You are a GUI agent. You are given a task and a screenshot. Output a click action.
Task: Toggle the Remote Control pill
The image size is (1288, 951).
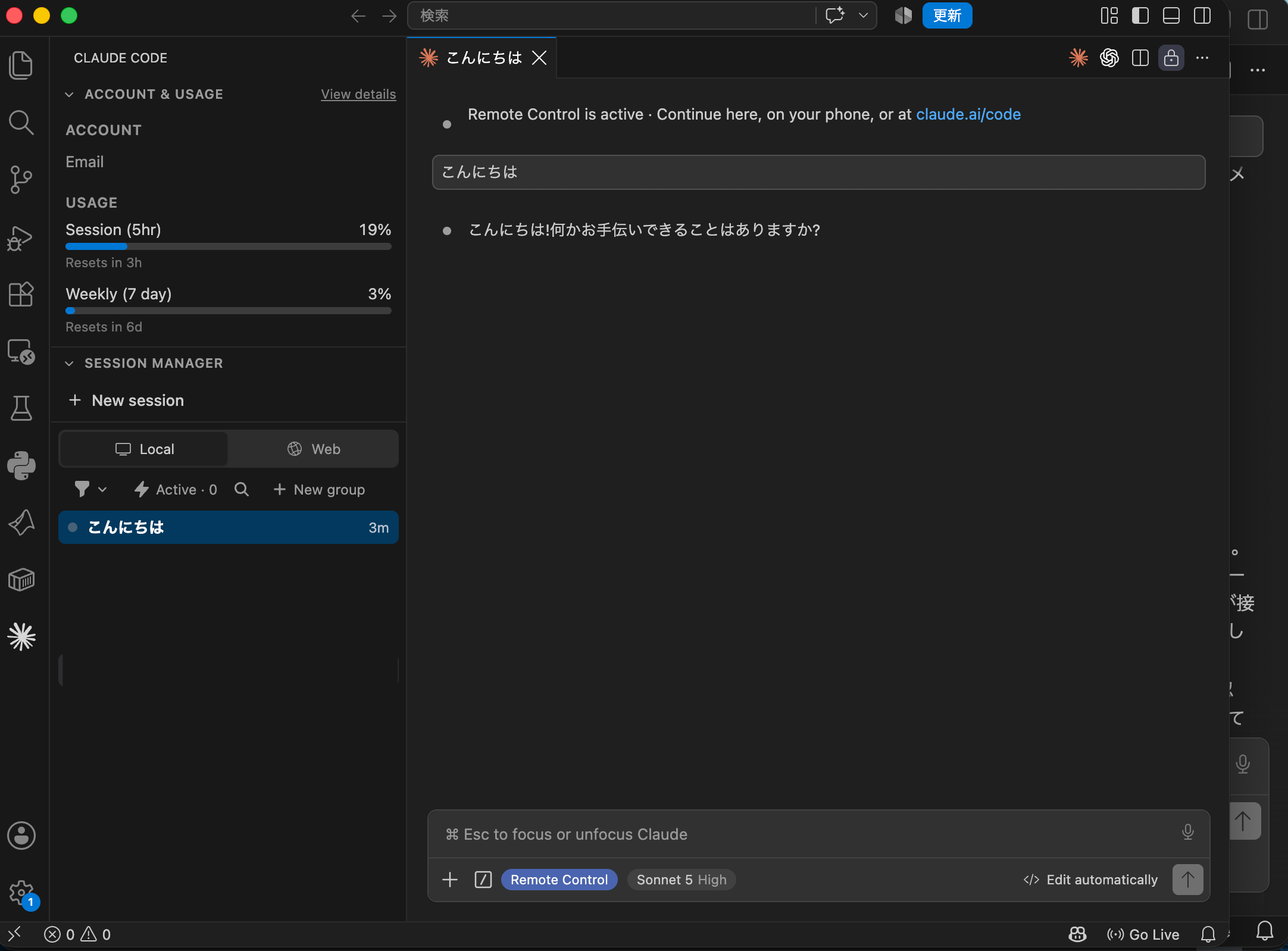pyautogui.click(x=559, y=880)
